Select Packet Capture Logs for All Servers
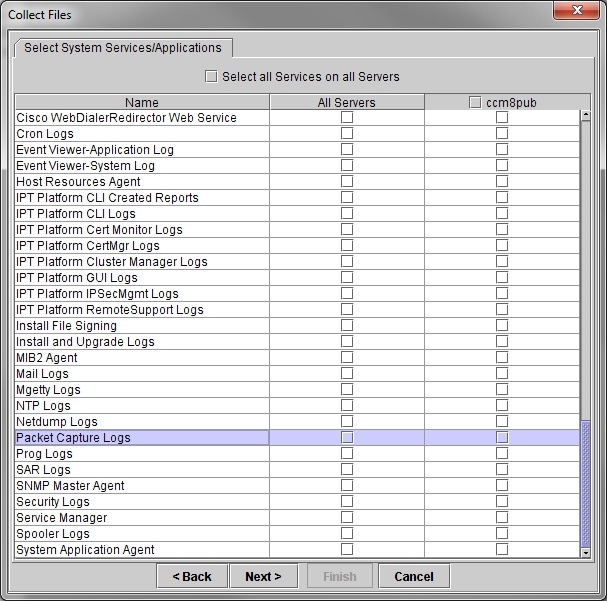607x601 pixels. click(x=347, y=437)
